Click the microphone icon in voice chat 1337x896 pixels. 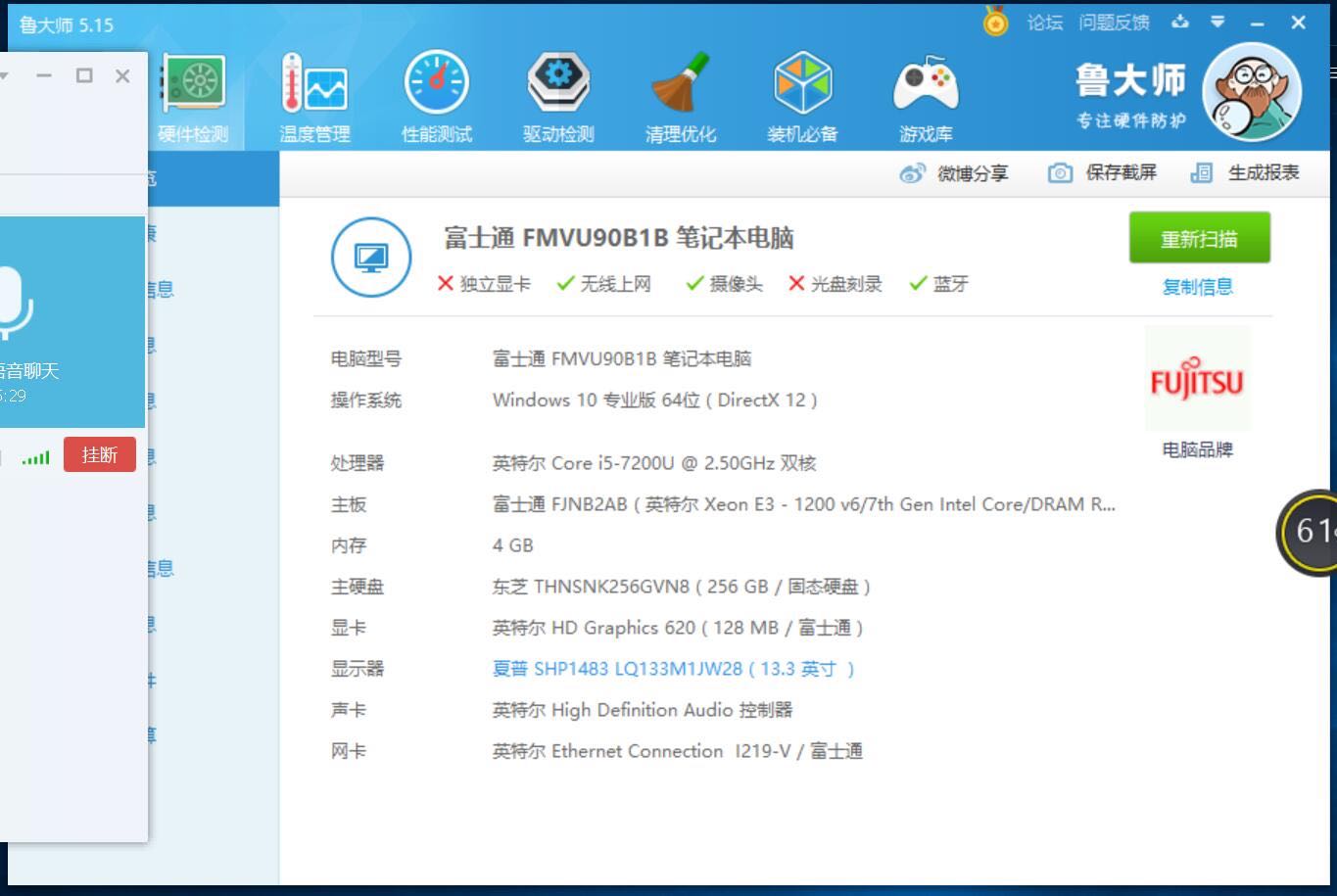(14, 302)
